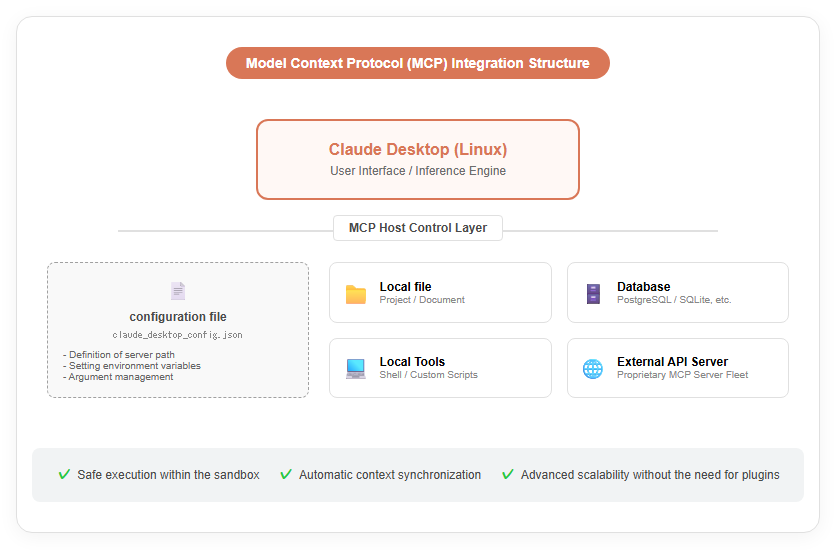This screenshot has width=836, height=550.
Task: Click the green checkmark beside Safe execution
Action: [x=65, y=474]
